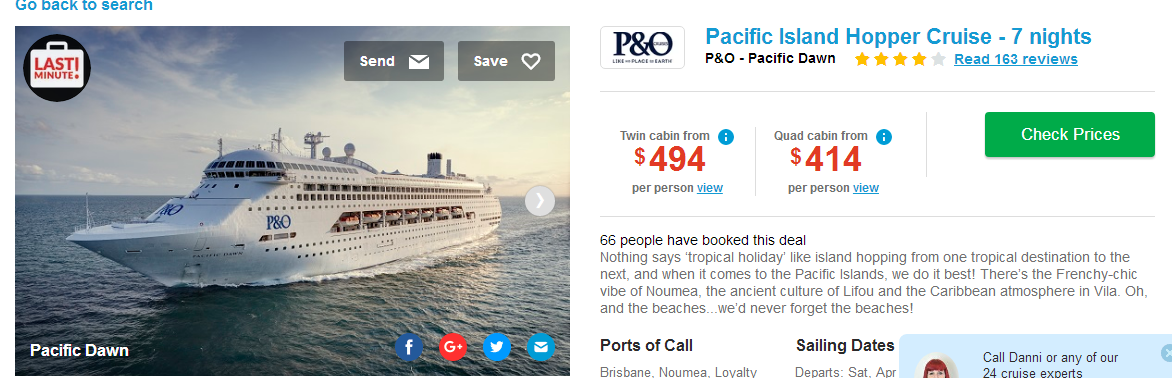View Twin cabin per person pricing
This screenshot has height=378, width=1172.
point(710,188)
